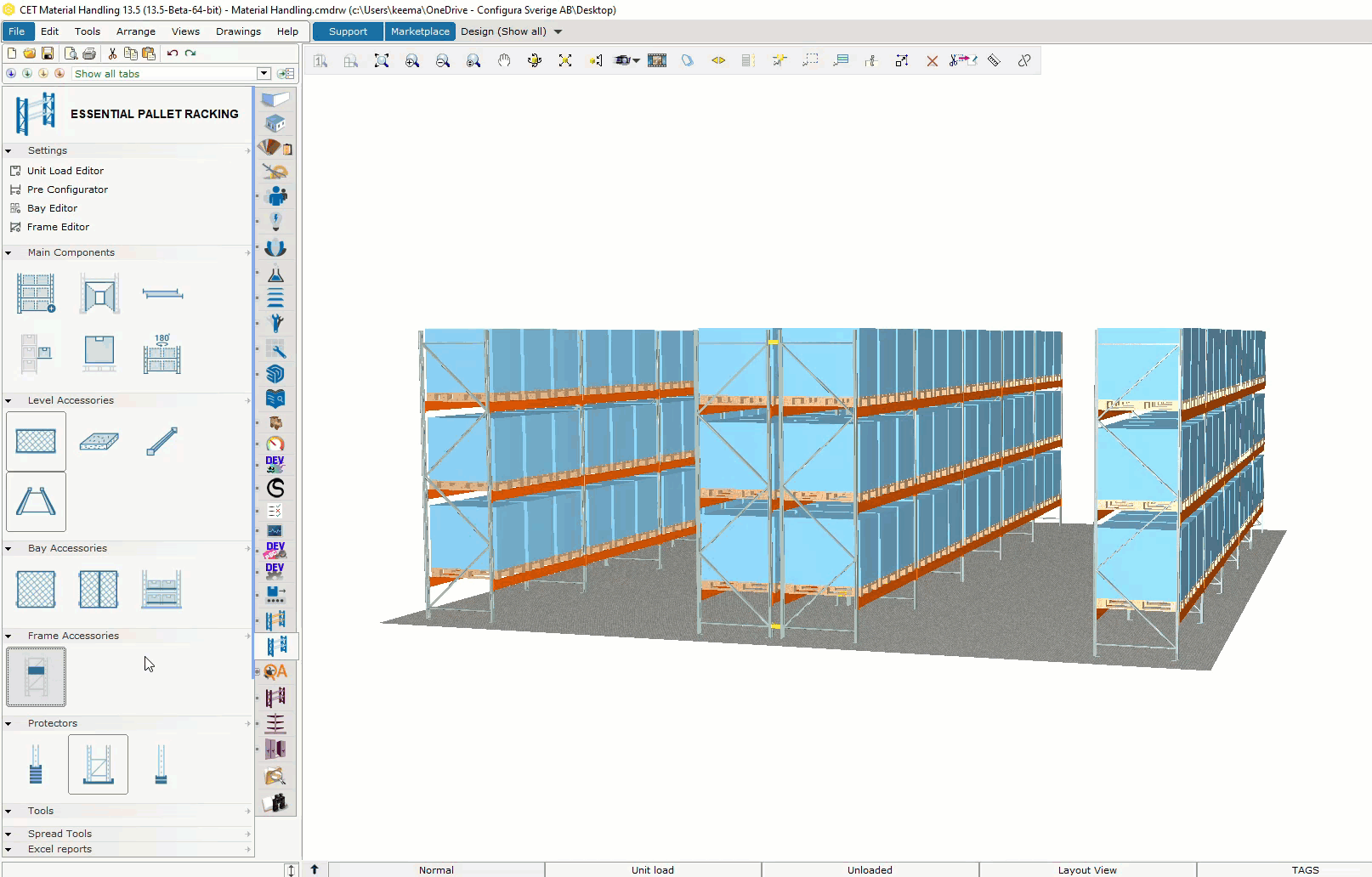Image resolution: width=1372 pixels, height=877 pixels.
Task: Open the Edit menu
Action: pyautogui.click(x=50, y=31)
